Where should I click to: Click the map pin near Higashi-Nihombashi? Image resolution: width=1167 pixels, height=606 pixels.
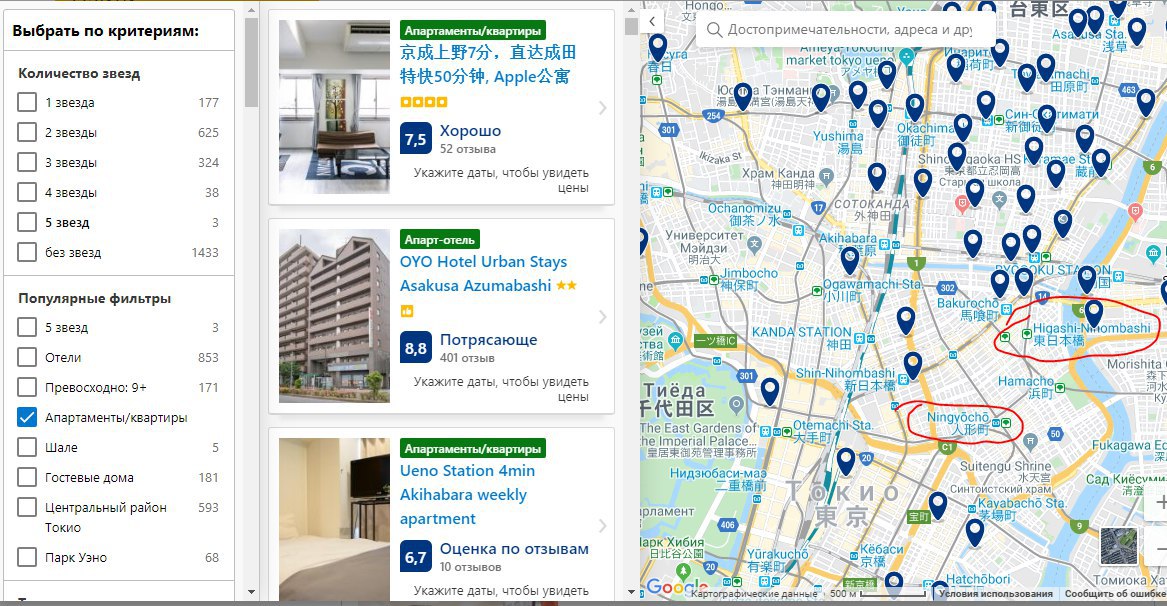coord(1093,313)
